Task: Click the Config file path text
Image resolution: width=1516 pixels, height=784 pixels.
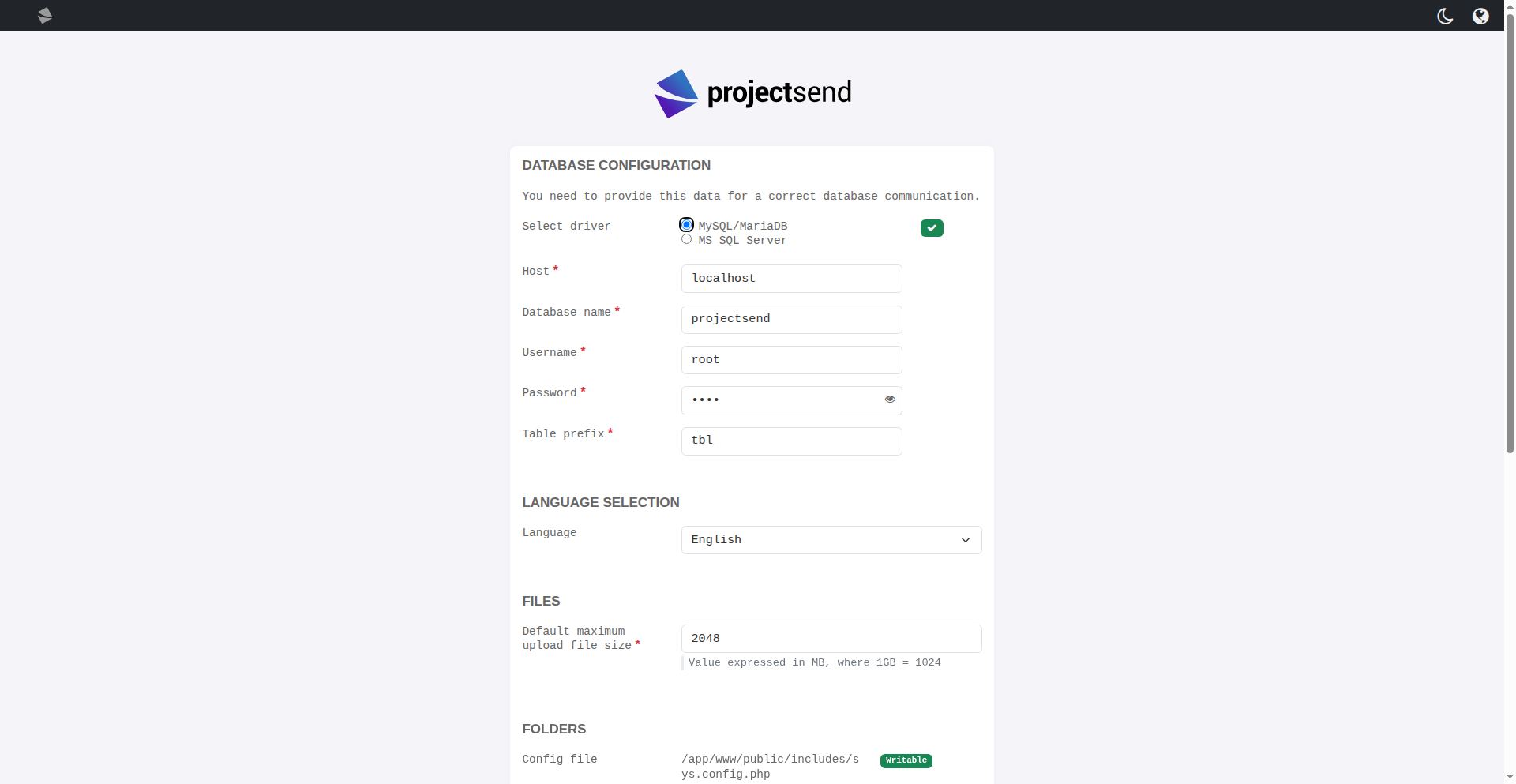Action: point(770,767)
